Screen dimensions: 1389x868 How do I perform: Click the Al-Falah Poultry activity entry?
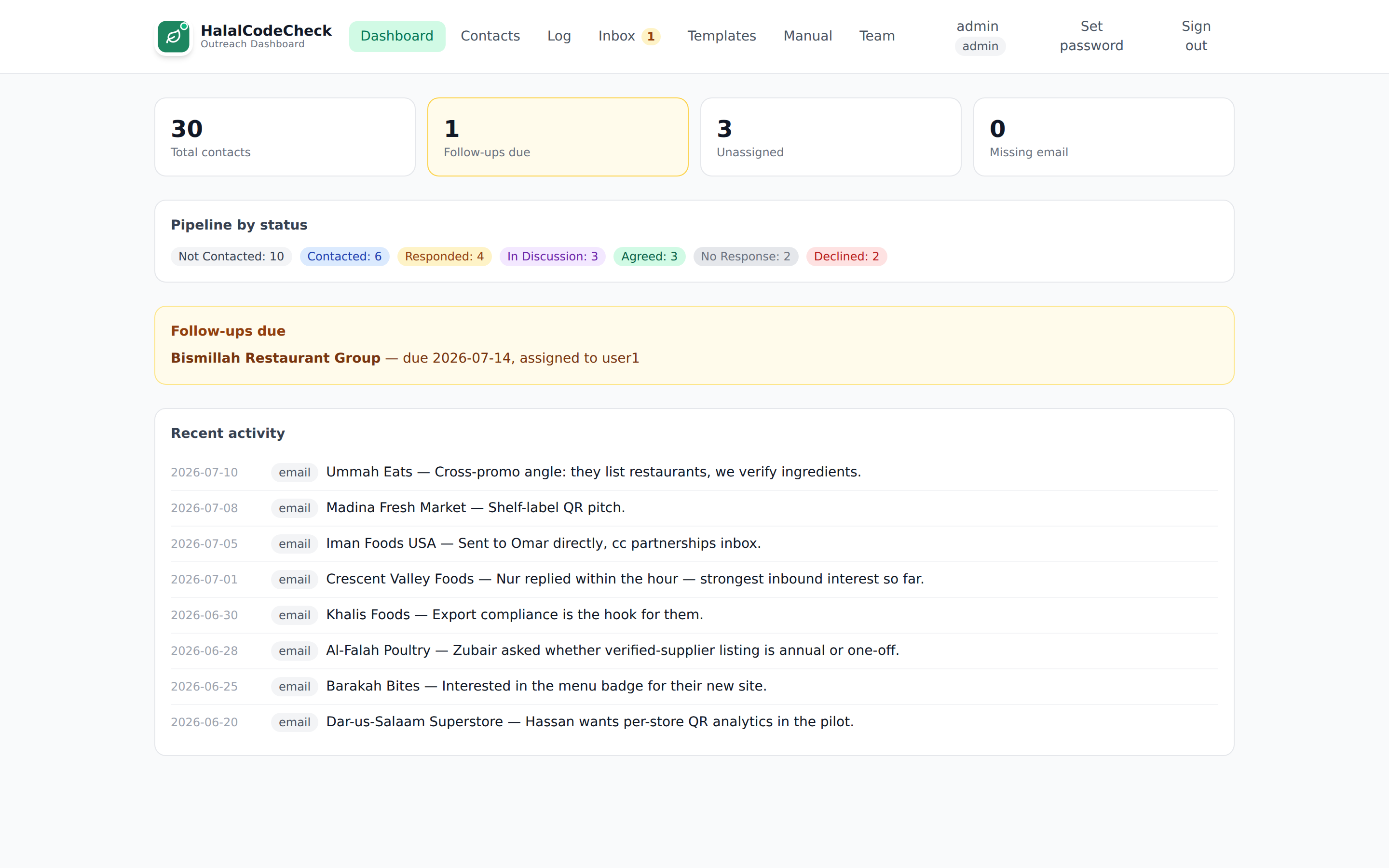tap(694, 651)
